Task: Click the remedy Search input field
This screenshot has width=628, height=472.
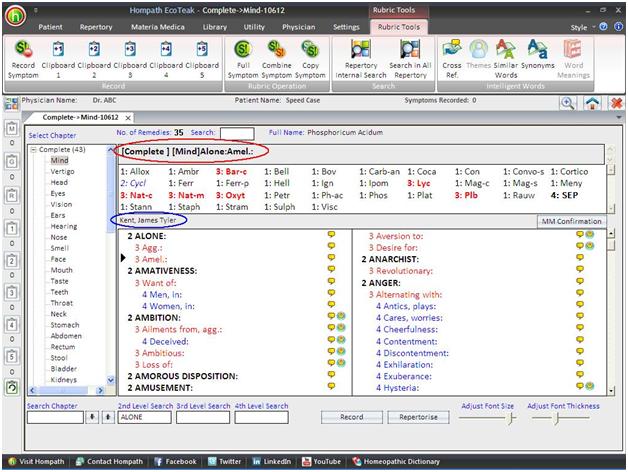Action: pyautogui.click(x=237, y=134)
